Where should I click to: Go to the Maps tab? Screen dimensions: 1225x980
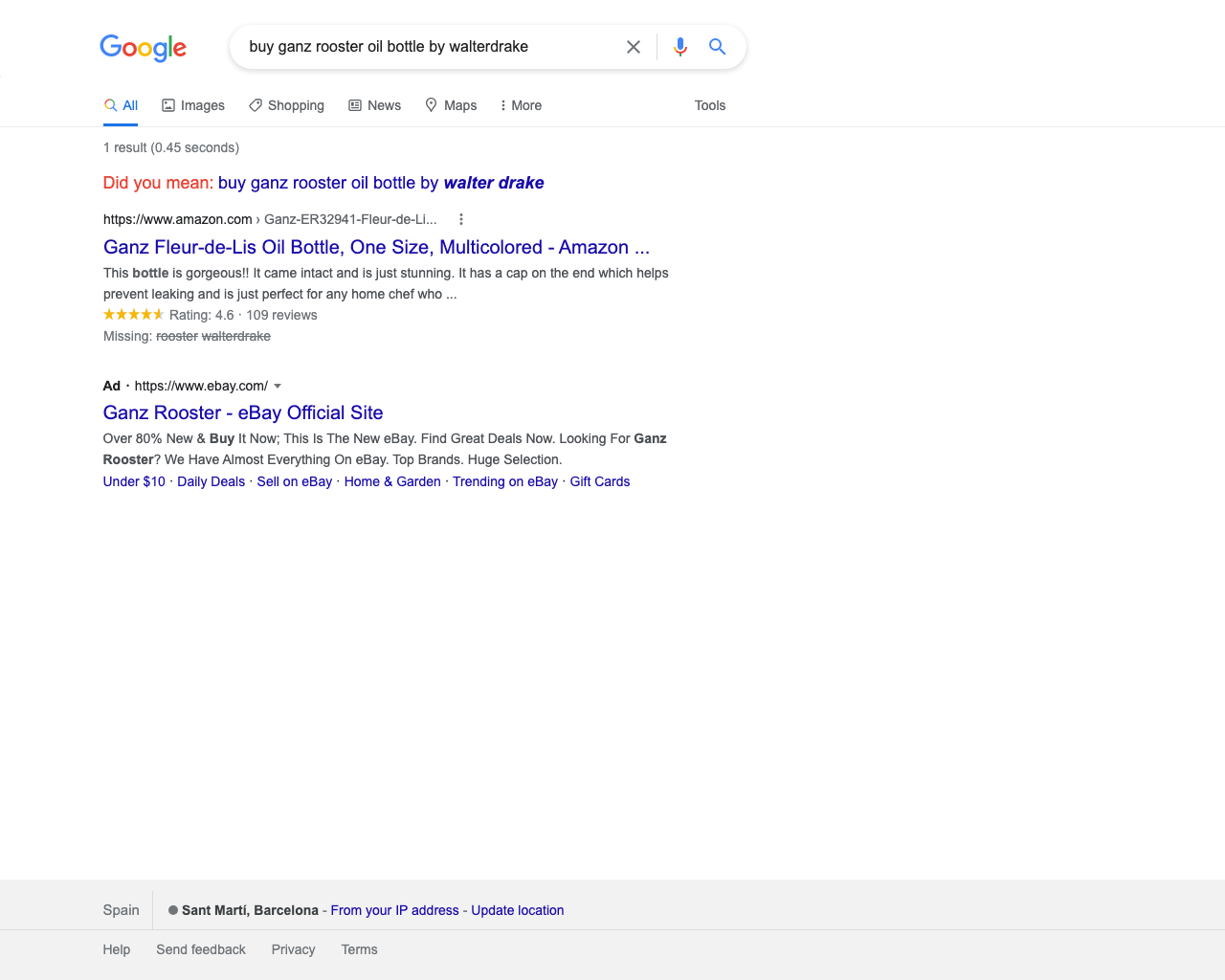[x=451, y=105]
